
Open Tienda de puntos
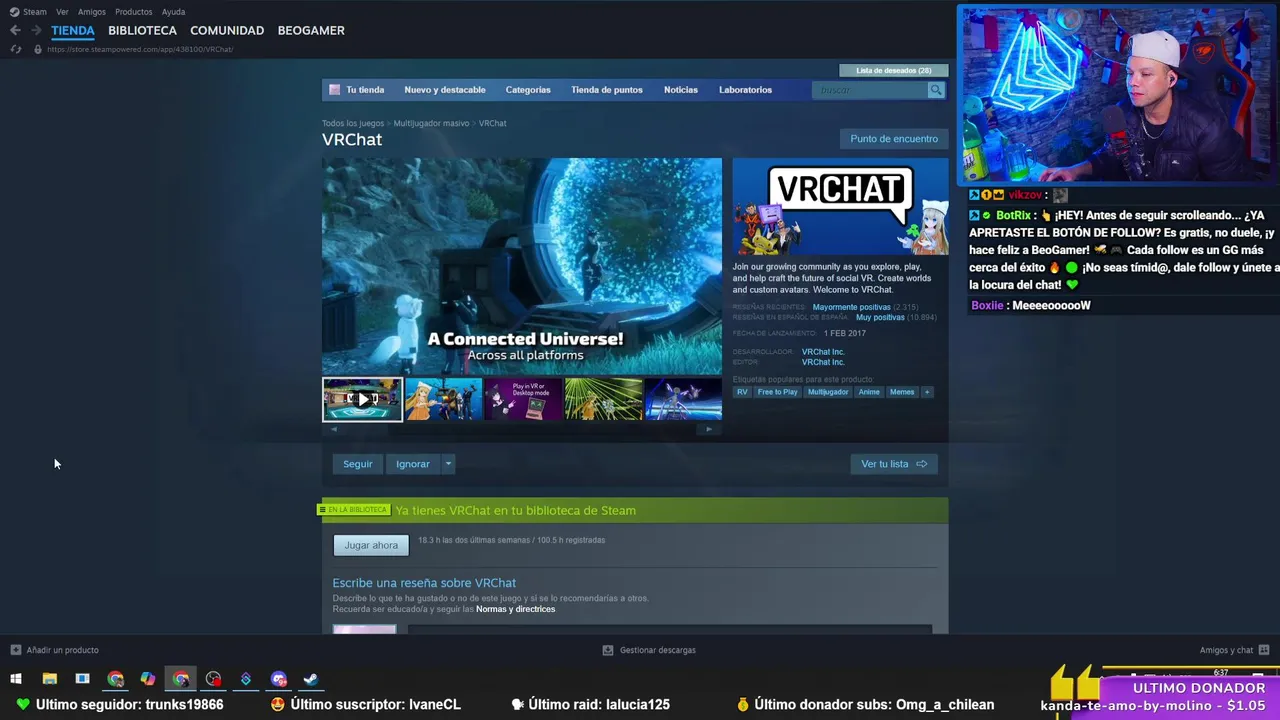pos(607,90)
